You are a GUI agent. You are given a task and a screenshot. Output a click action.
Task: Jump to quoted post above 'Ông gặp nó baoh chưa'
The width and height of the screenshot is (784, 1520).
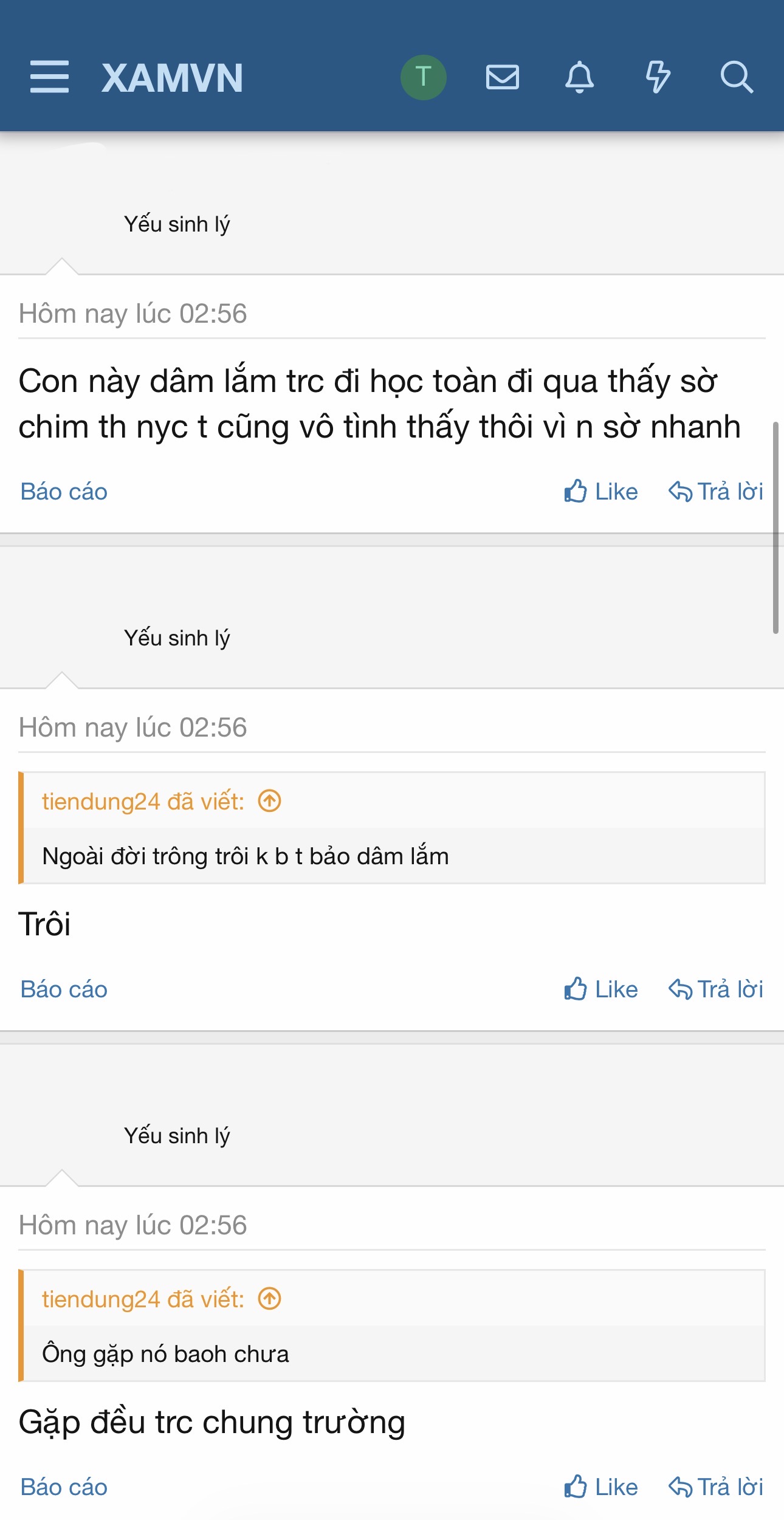[x=269, y=1299]
